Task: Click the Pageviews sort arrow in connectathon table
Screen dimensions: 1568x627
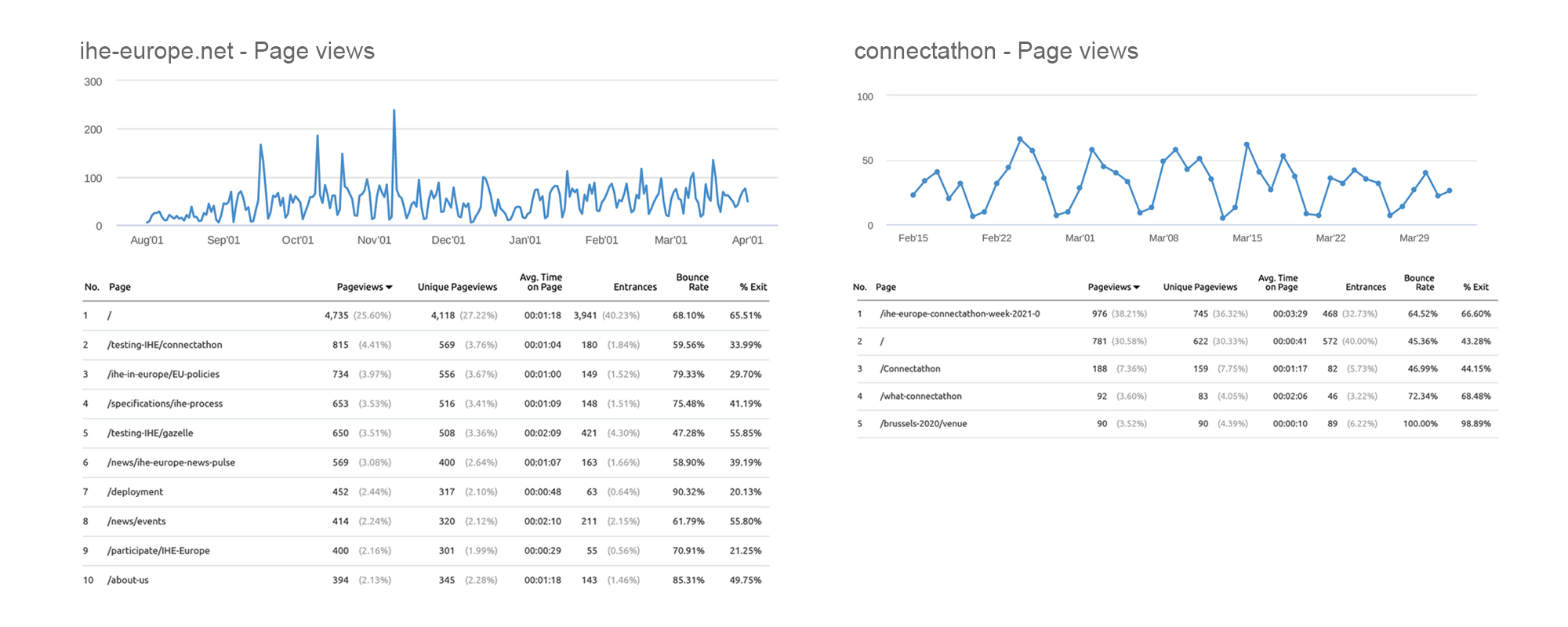Action: click(x=1136, y=288)
